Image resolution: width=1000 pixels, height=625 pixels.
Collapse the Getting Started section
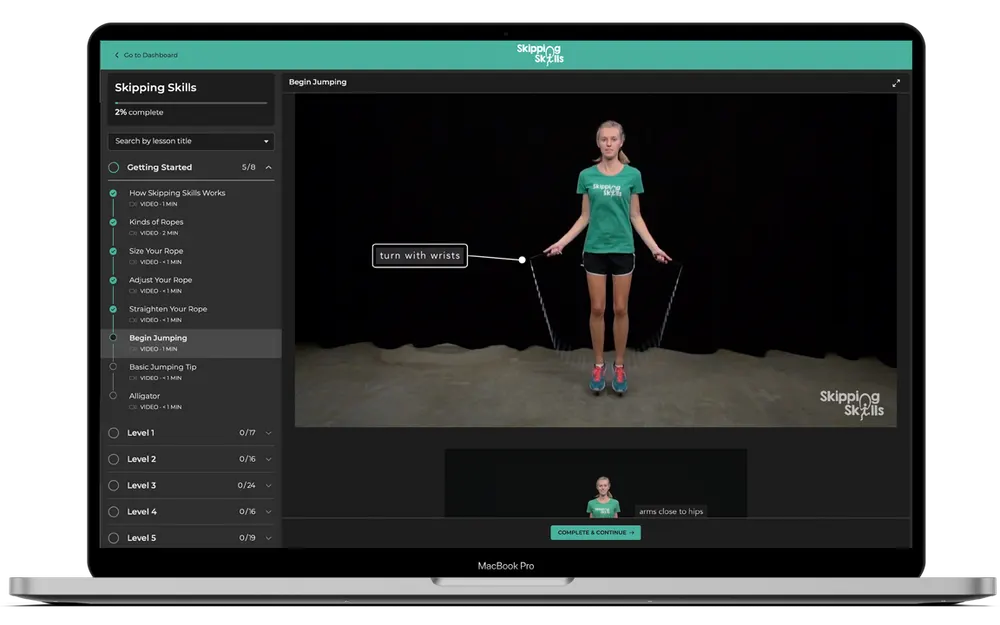(268, 167)
